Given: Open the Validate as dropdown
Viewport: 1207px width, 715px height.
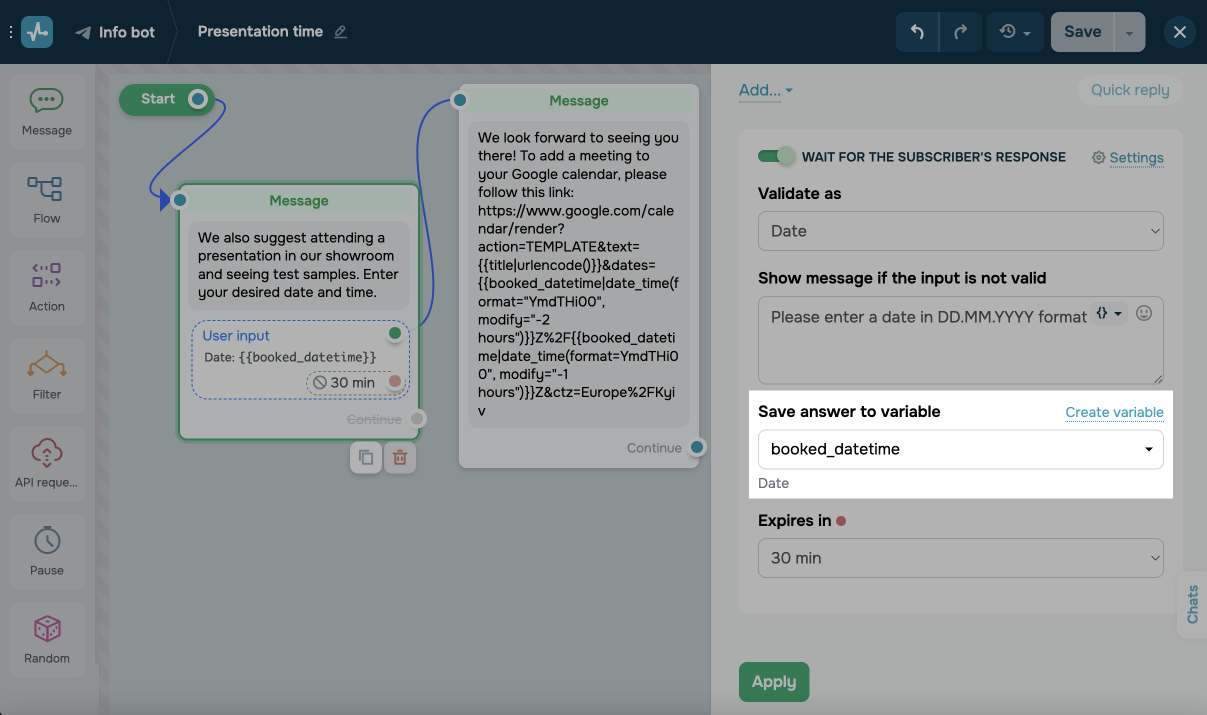Looking at the screenshot, I should 960,231.
